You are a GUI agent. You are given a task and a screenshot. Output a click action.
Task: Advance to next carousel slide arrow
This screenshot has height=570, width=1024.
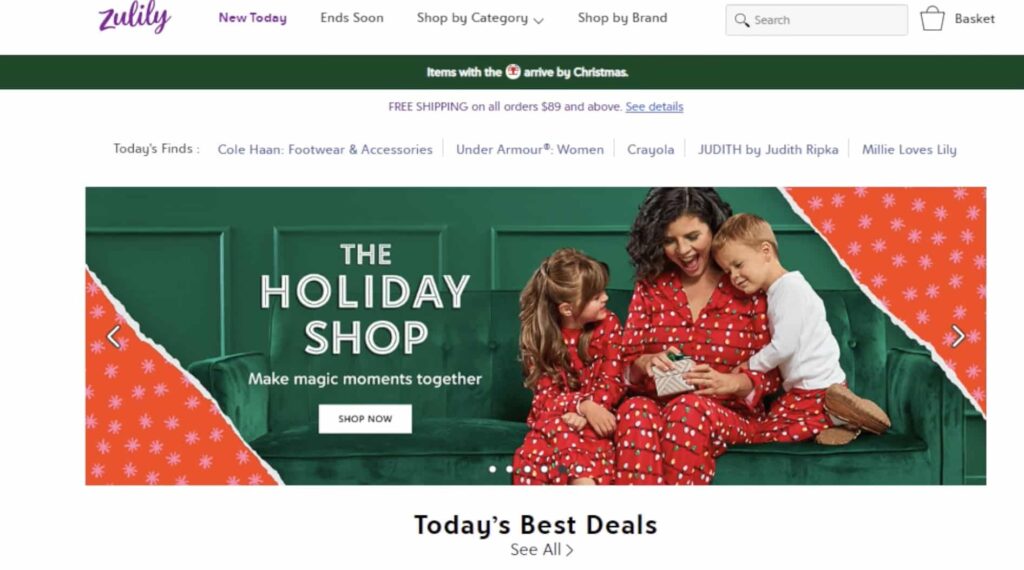tap(958, 336)
